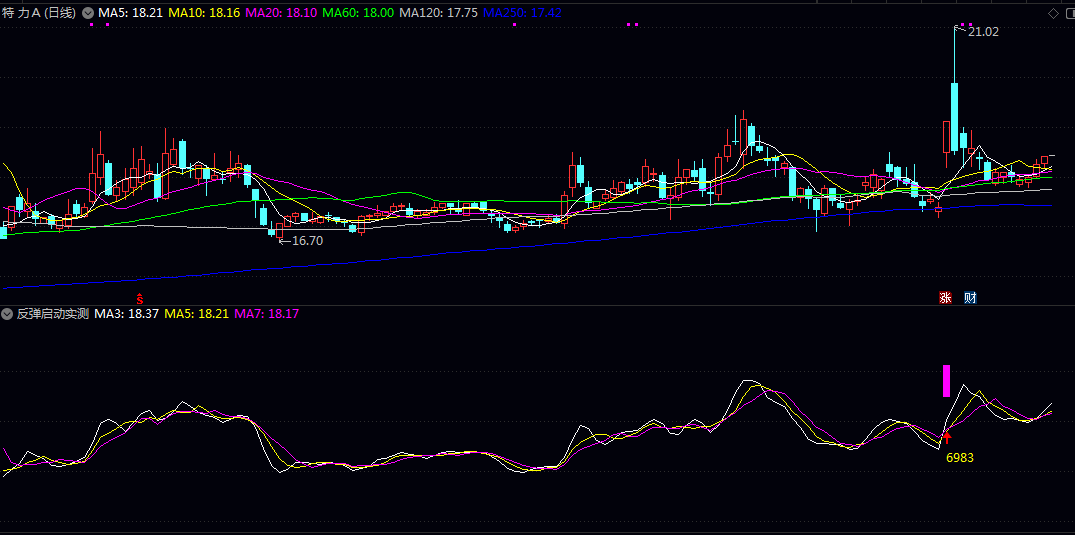Screen dimensions: 1075x535
Task: Click the diamond icon at top right
Action: pyautogui.click(x=1053, y=13)
